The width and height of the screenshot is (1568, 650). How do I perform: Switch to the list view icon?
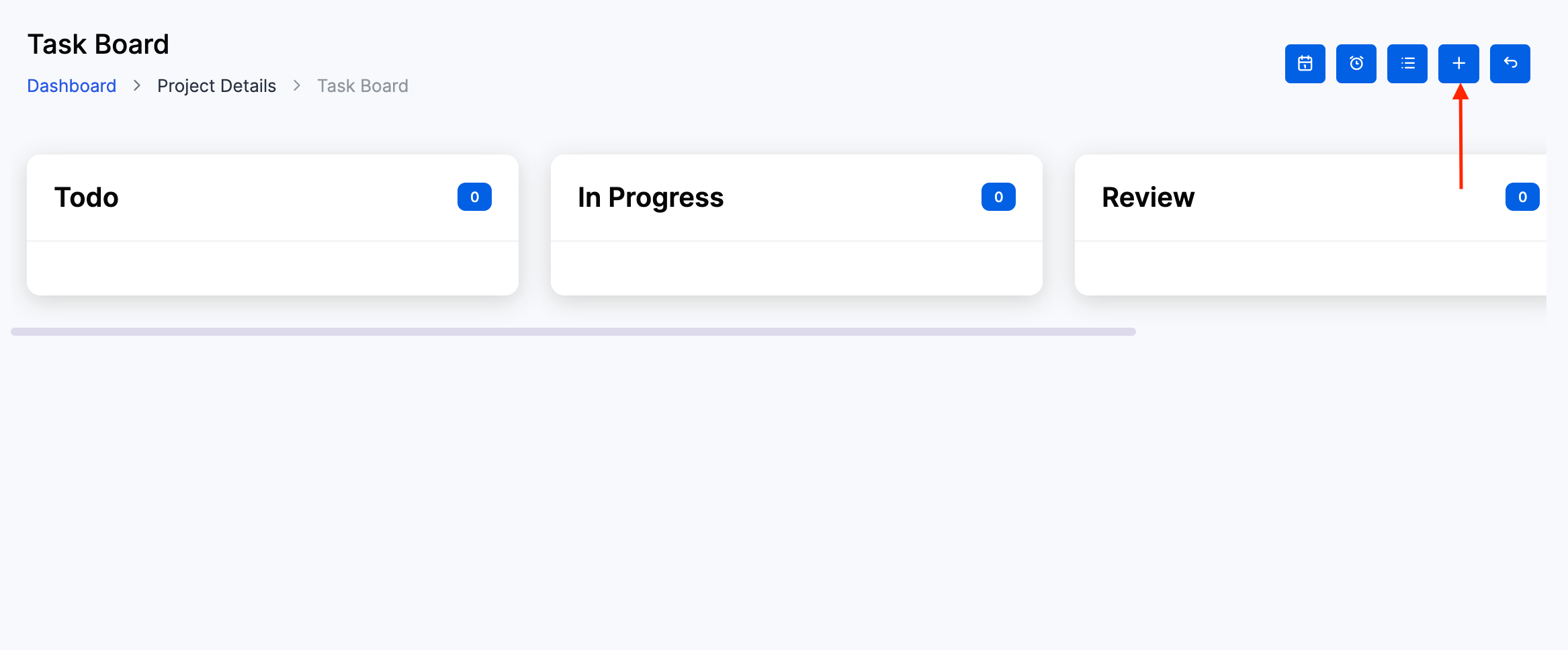pyautogui.click(x=1407, y=64)
